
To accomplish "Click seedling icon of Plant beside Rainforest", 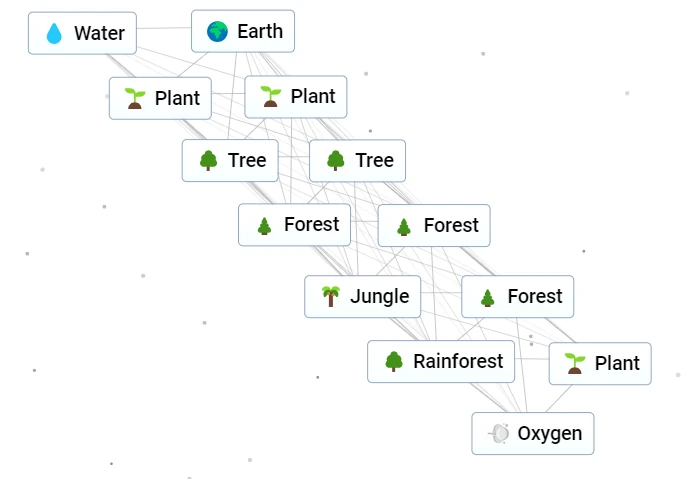I will (574, 364).
